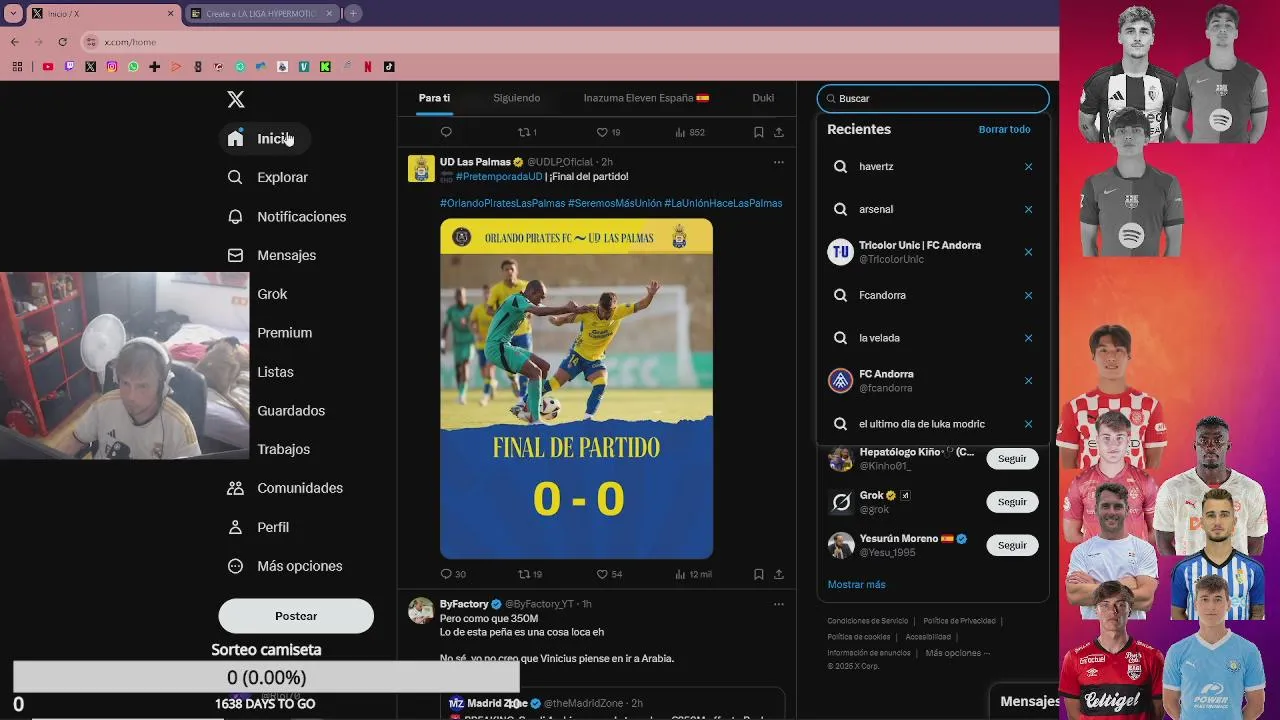Open Comunidades in the sidebar
Image resolution: width=1280 pixels, height=720 pixels.
coord(285,488)
